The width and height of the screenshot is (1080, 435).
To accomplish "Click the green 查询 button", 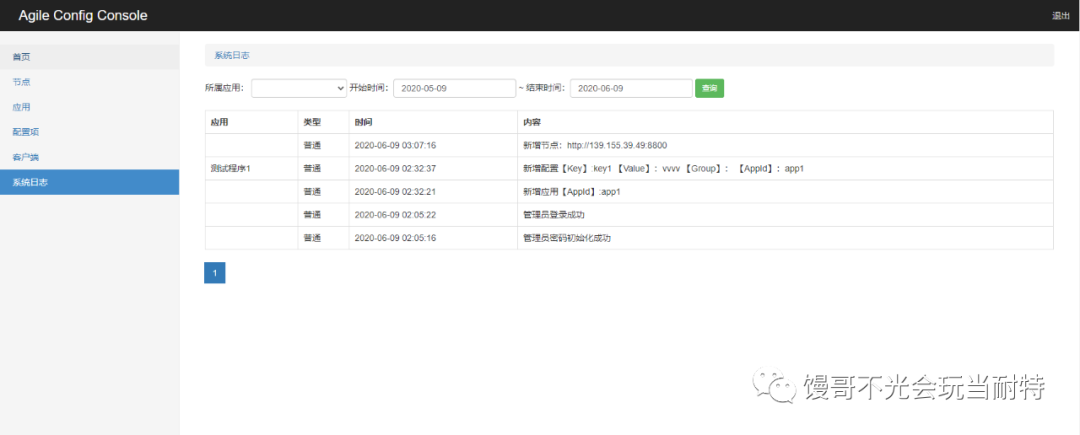I will [x=709, y=88].
